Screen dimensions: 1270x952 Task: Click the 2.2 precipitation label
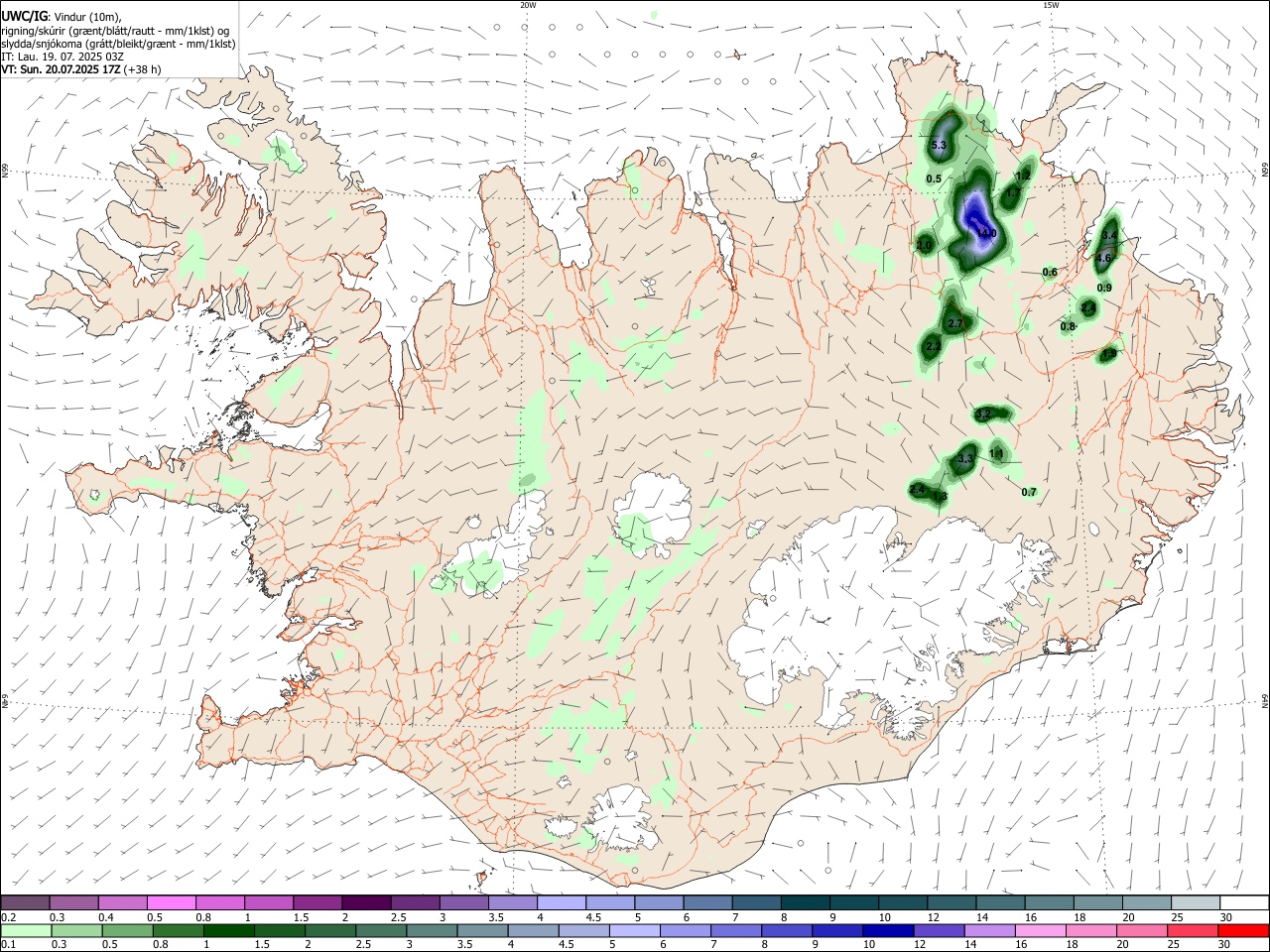point(933,347)
